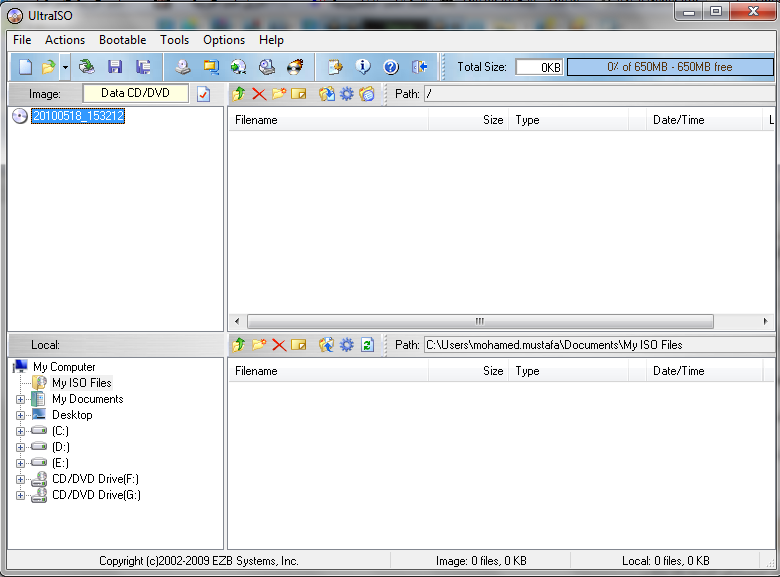
Task: Click the horizontal scrollbar left arrow
Action: click(x=237, y=321)
